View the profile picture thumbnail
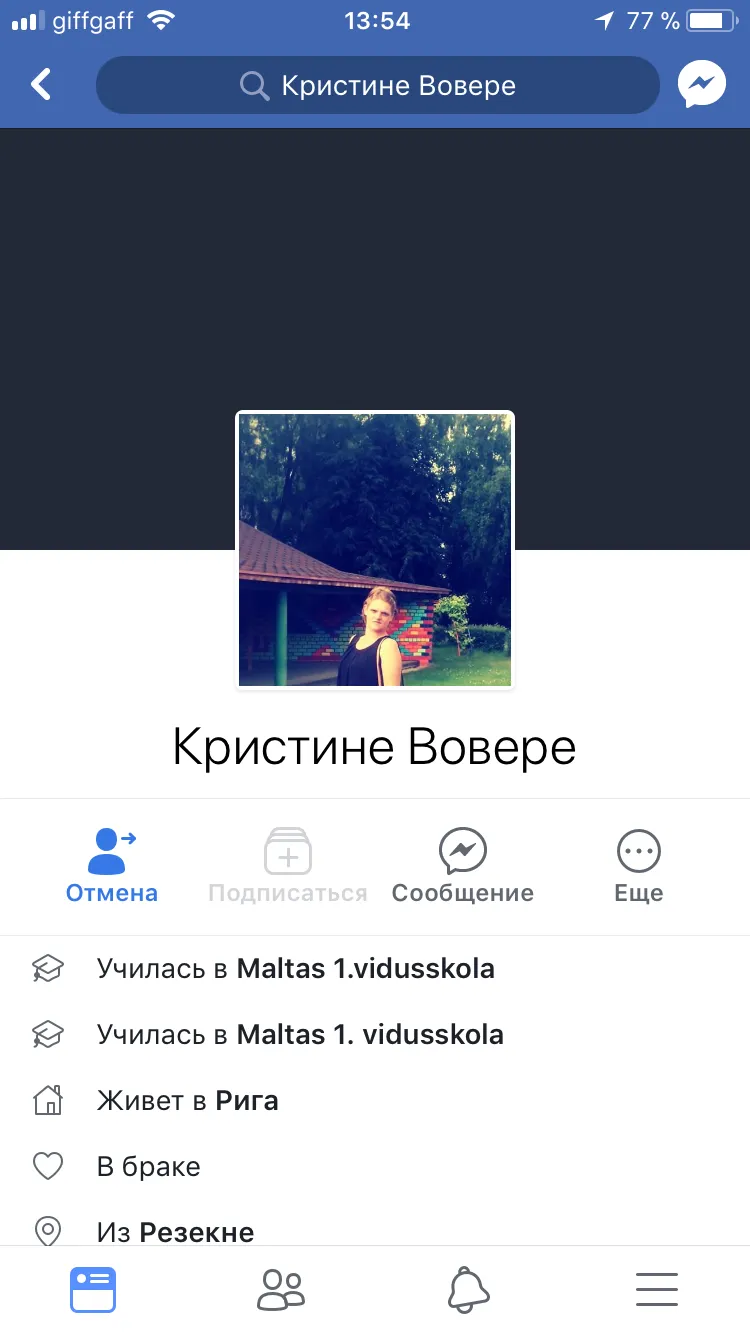The height and width of the screenshot is (1334, 750). pyautogui.click(x=375, y=550)
